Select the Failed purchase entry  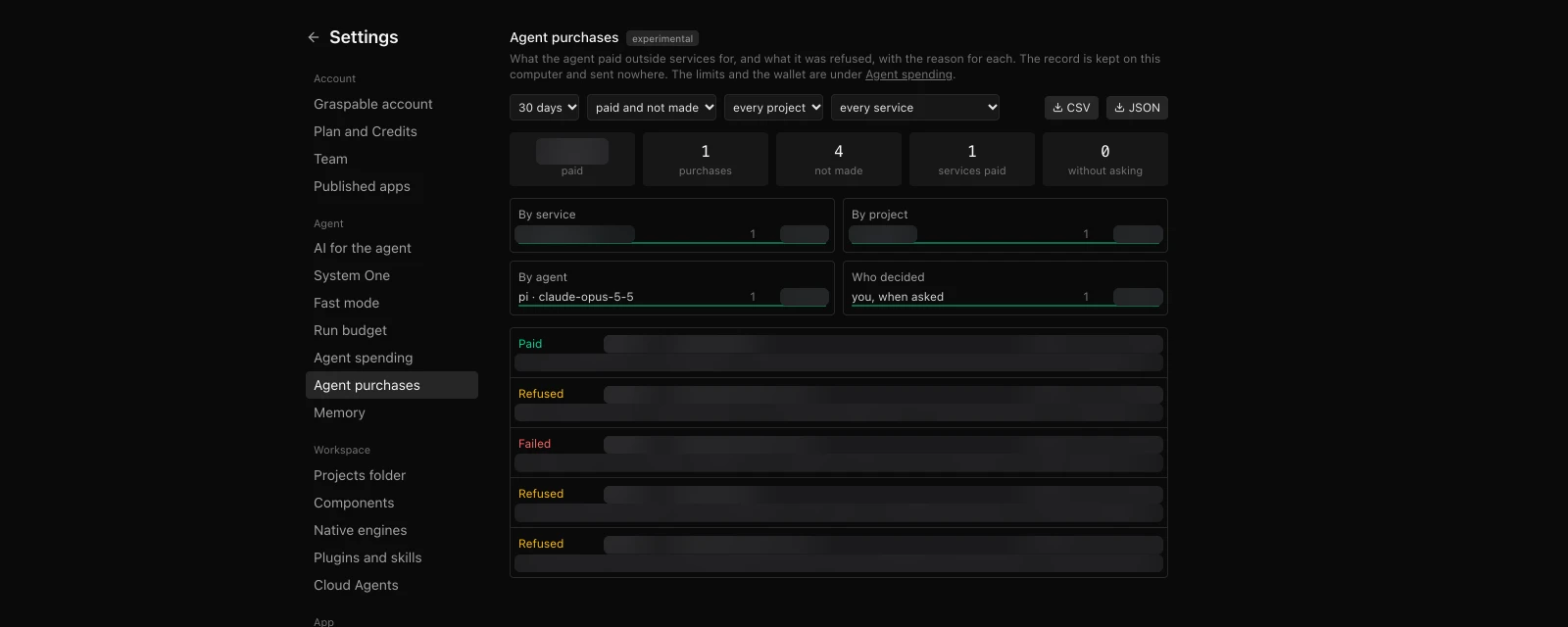839,453
